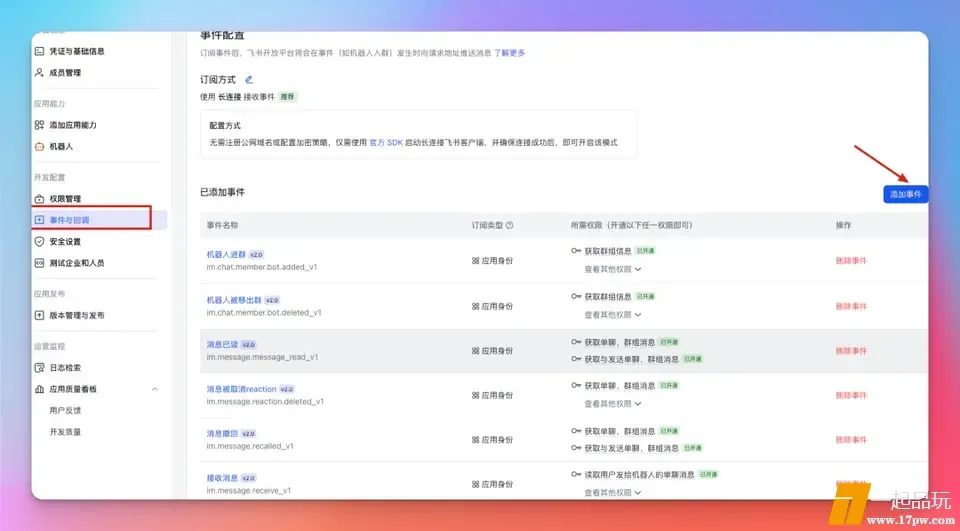960x531 pixels.
Task: Click 应用身份 in 消息撤回 row
Action: (492, 440)
